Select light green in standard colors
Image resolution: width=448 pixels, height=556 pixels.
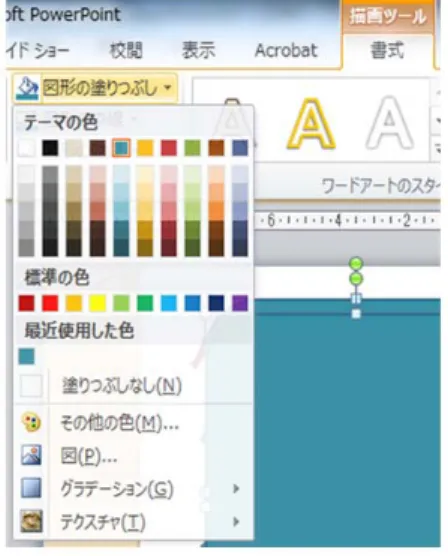[x=121, y=304]
